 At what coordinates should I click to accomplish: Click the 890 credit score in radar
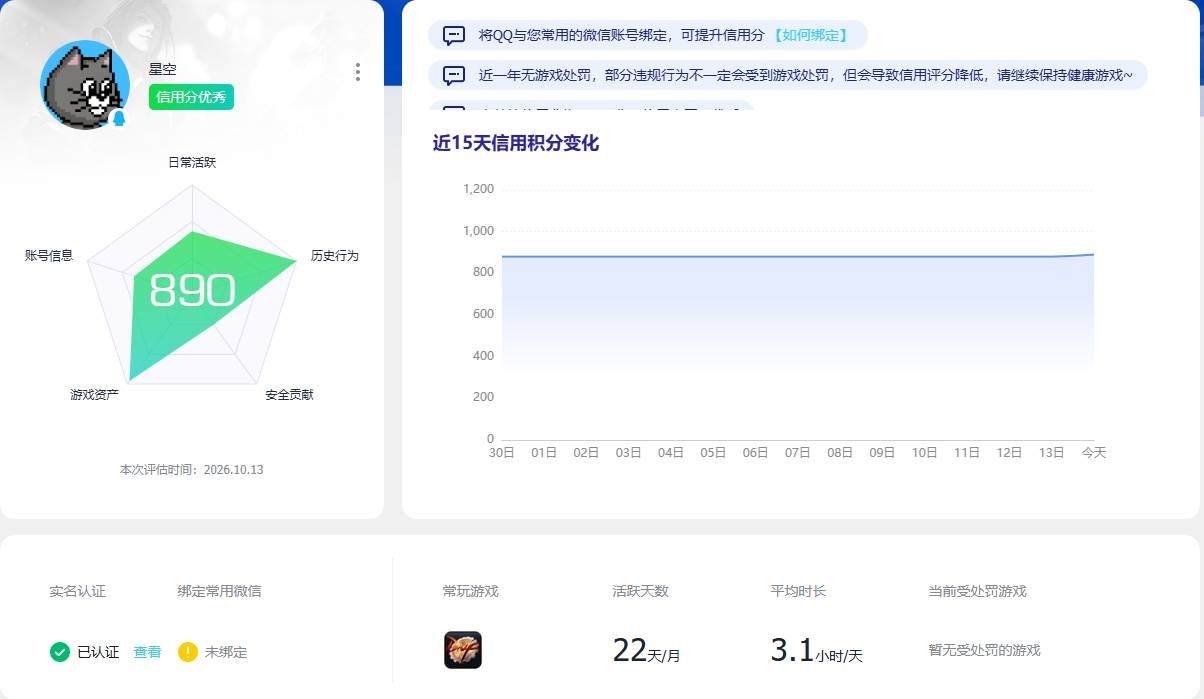[192, 291]
